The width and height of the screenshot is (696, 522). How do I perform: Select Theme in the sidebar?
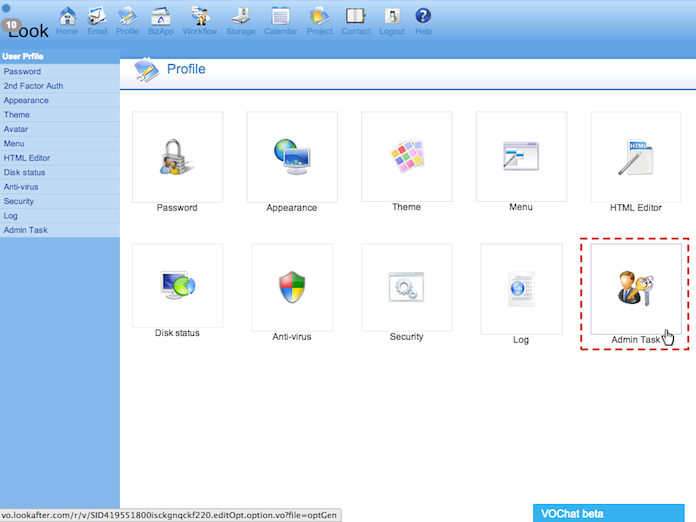coord(60,115)
